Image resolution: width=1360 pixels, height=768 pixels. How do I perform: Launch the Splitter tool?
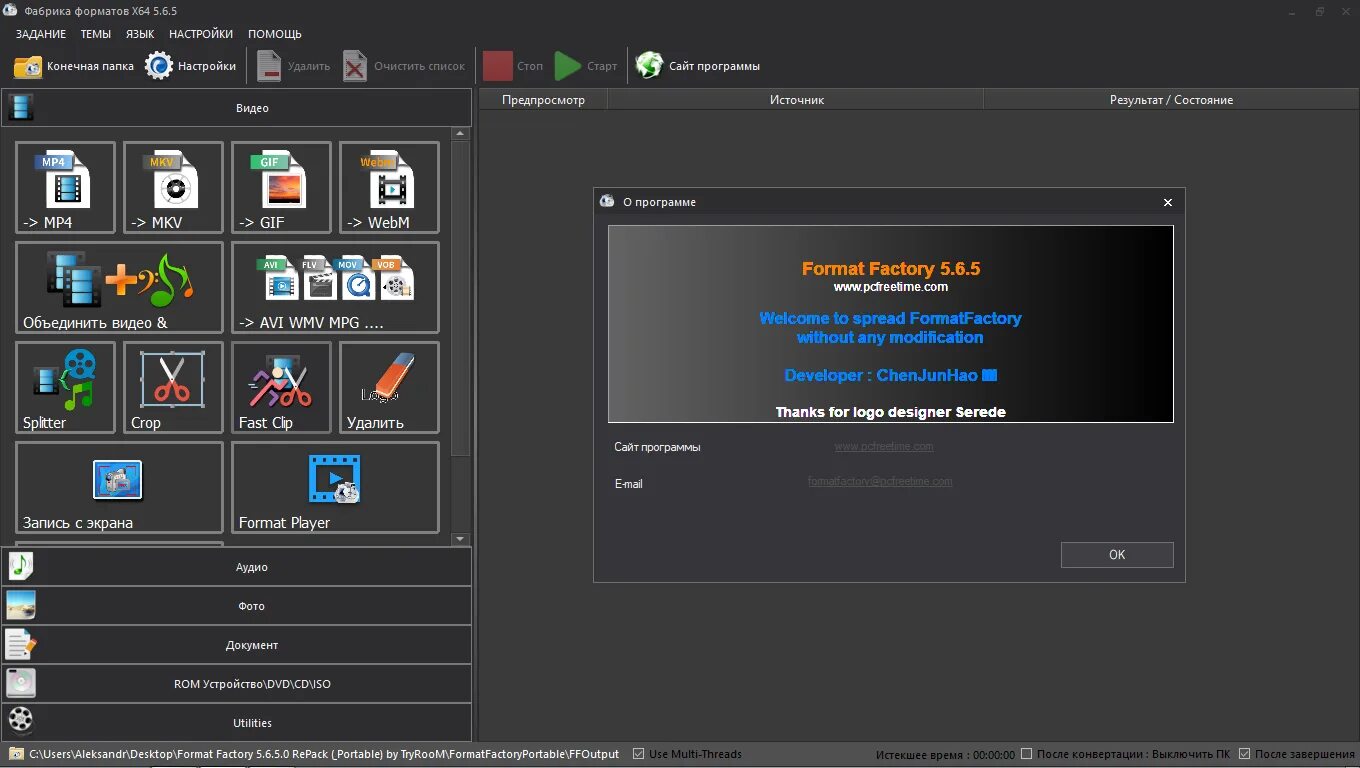[65, 387]
